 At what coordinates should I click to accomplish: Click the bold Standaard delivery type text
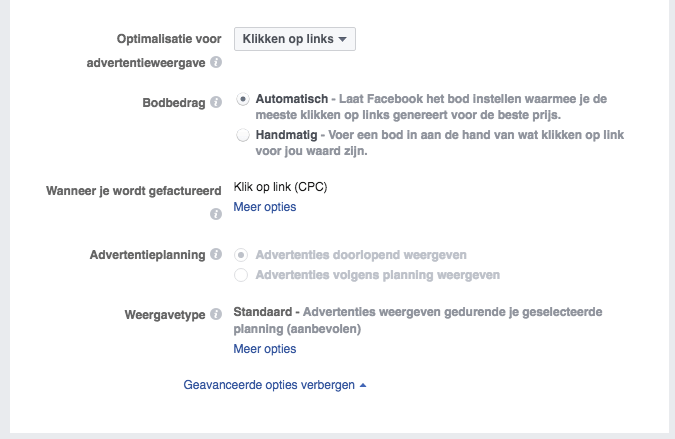point(262,312)
